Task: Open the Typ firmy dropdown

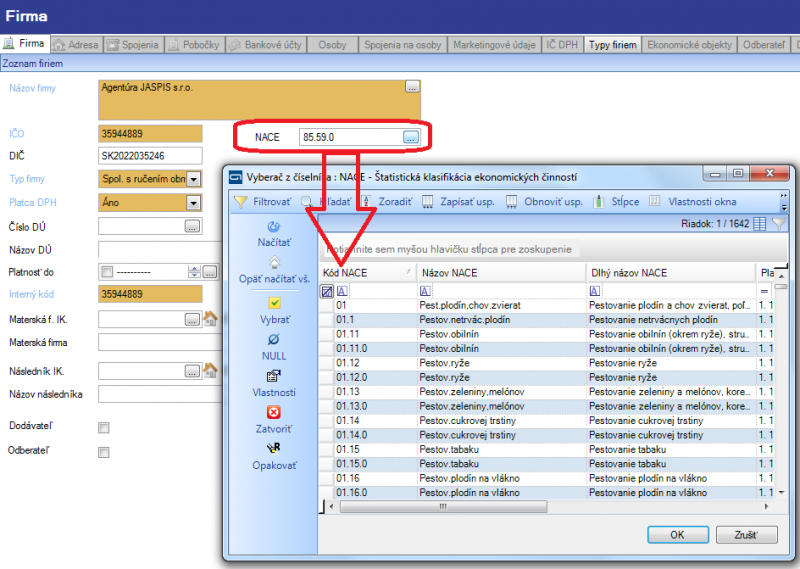Action: tap(193, 179)
